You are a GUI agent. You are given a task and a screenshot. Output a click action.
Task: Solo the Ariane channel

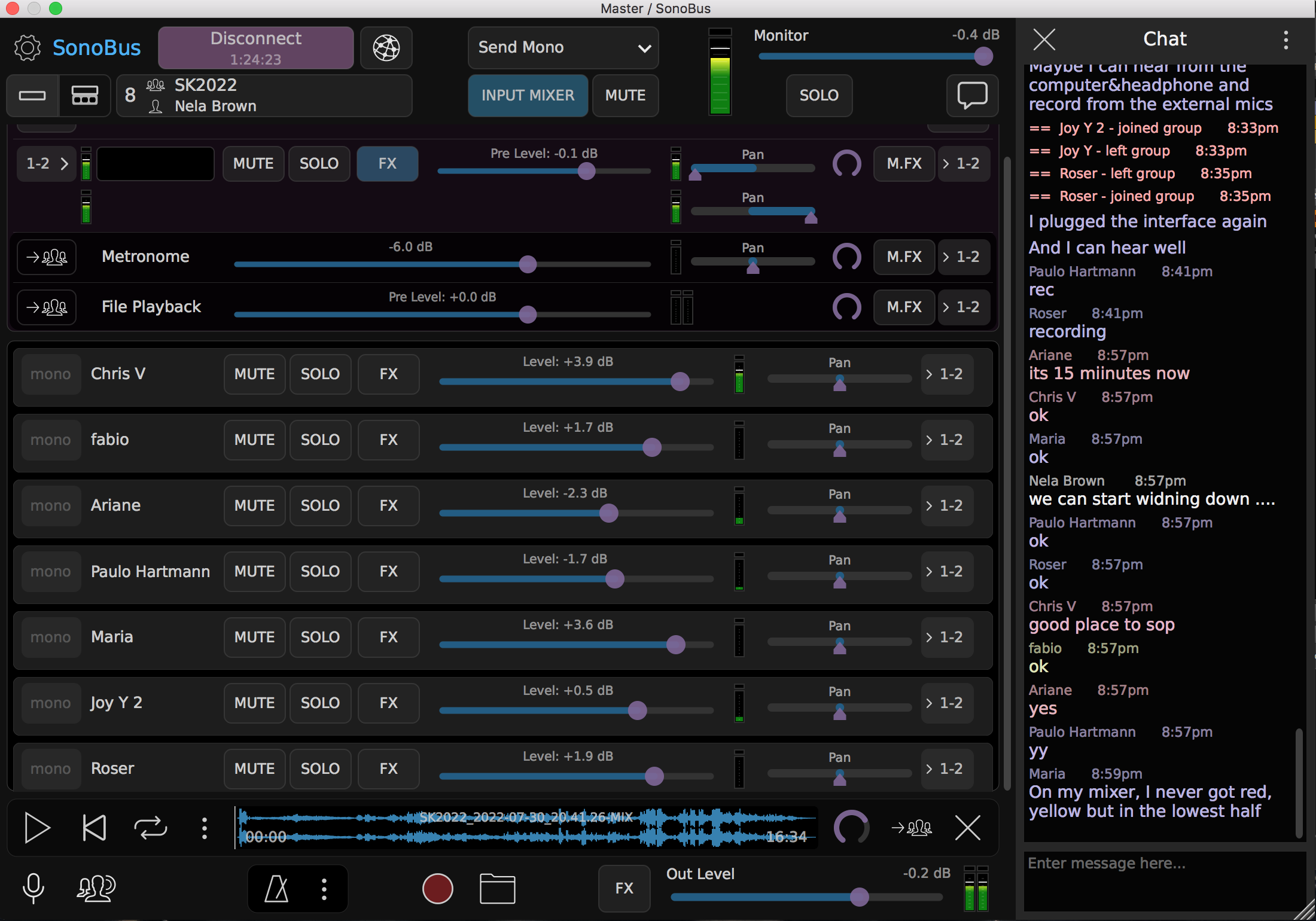[x=320, y=505]
